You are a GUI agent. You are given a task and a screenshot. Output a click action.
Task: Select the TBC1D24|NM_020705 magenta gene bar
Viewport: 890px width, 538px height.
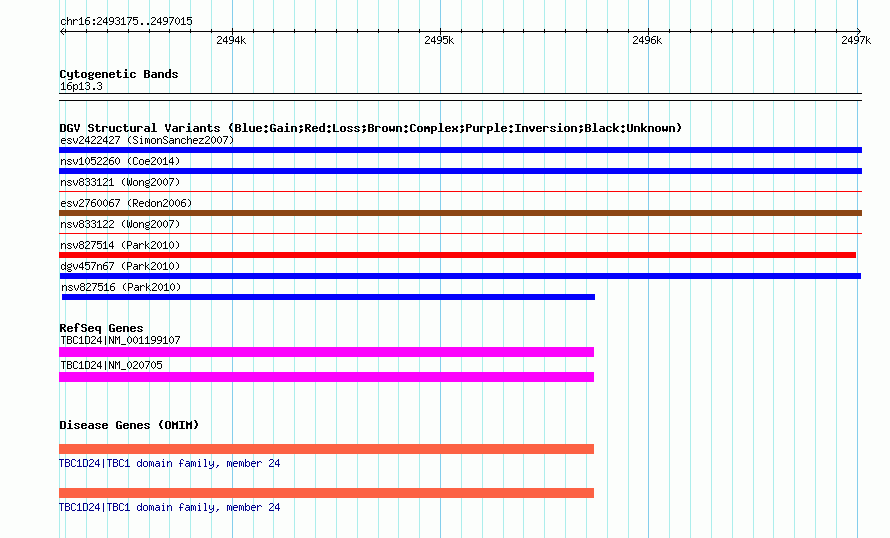[x=326, y=377]
